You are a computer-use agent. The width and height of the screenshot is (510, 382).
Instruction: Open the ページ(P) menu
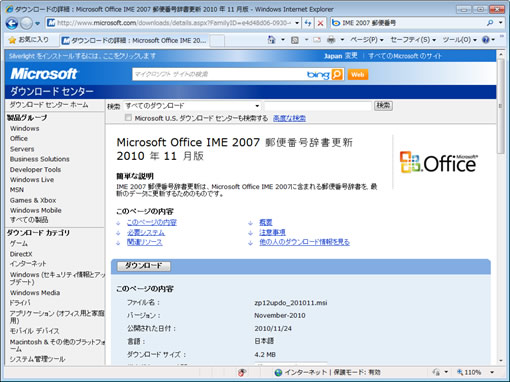(367, 40)
